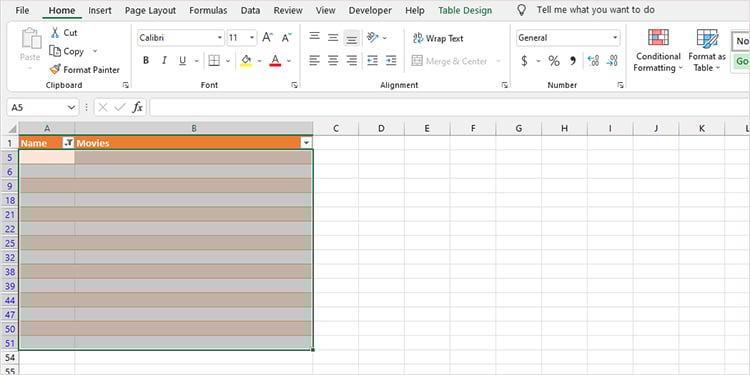This screenshot has width=750, height=375.
Task: Switch to the Data tab
Action: coord(250,10)
